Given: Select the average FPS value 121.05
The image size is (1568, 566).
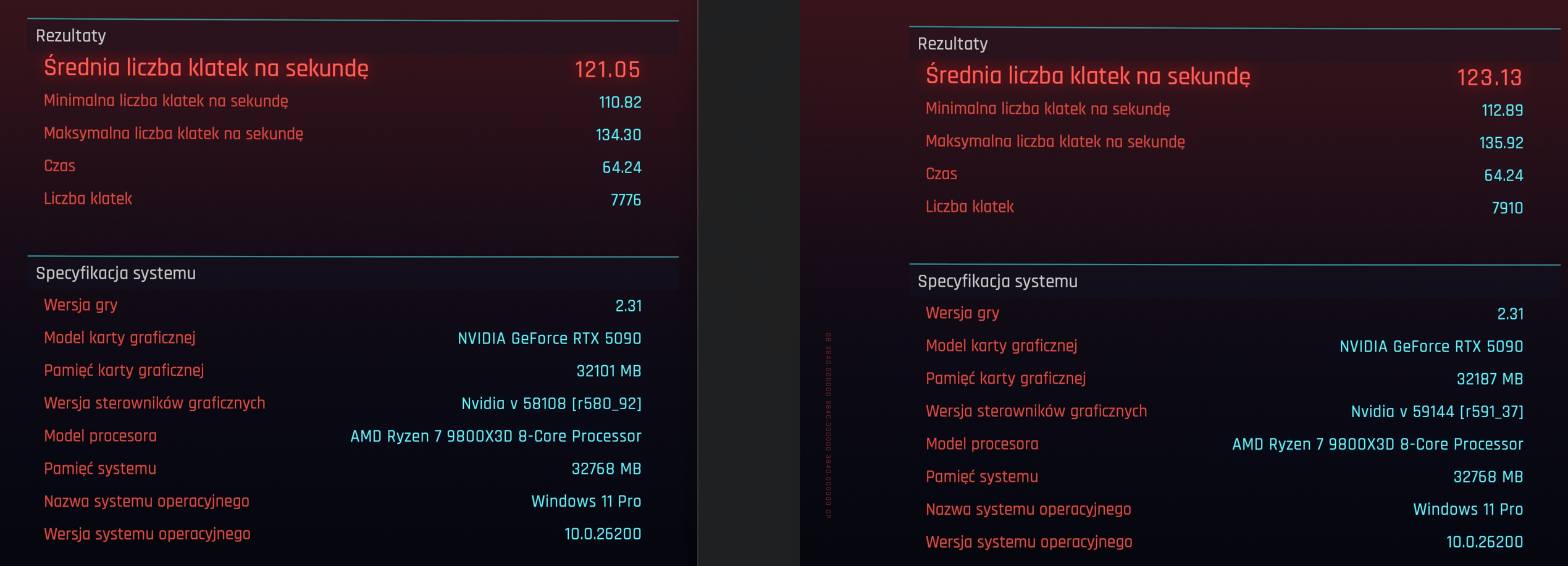Looking at the screenshot, I should (x=607, y=69).
